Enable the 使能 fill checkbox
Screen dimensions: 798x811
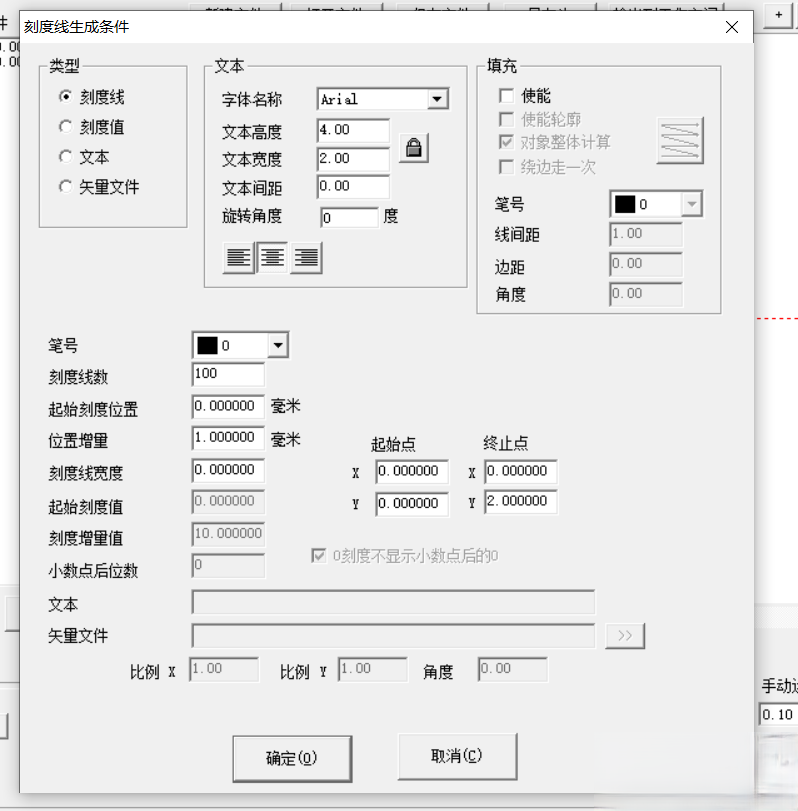pos(506,96)
